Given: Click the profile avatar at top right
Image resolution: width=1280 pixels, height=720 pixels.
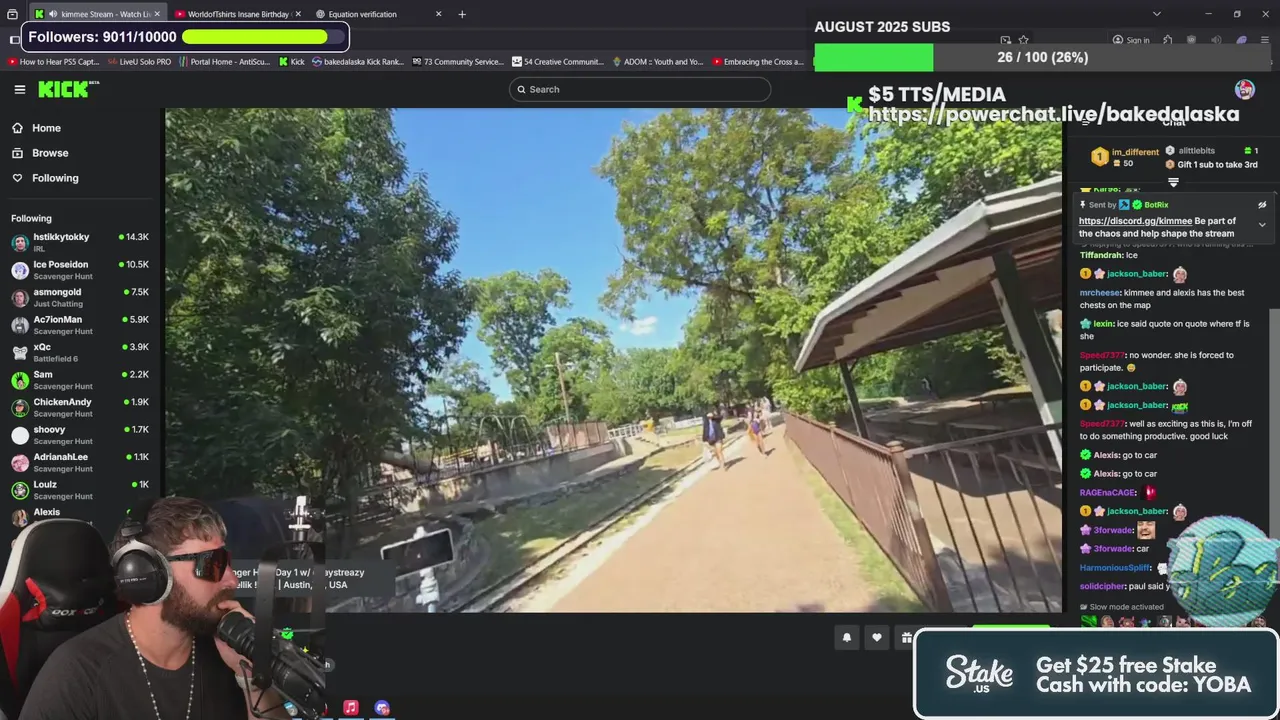Looking at the screenshot, I should tap(1245, 89).
